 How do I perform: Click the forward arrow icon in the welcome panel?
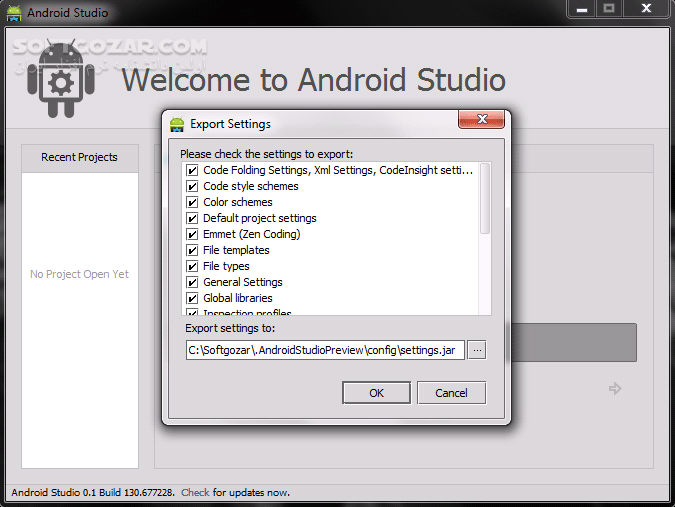(x=615, y=389)
